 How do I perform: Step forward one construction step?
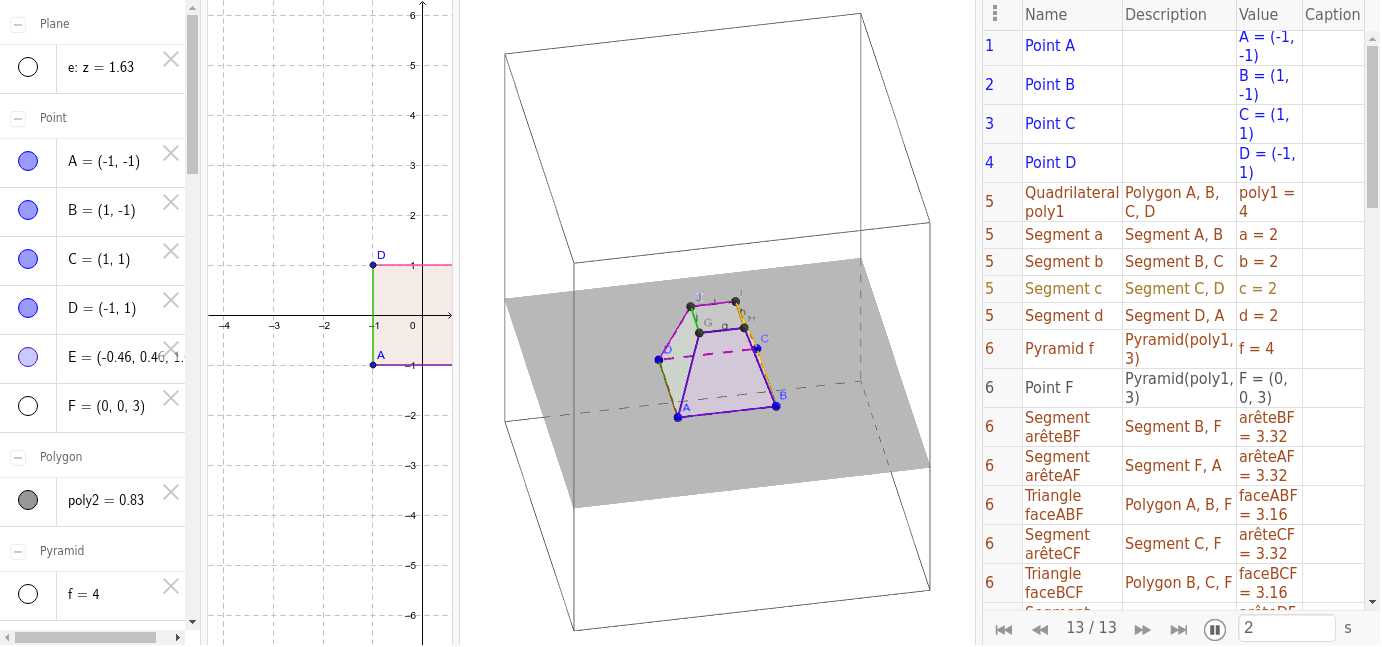tap(1143, 629)
